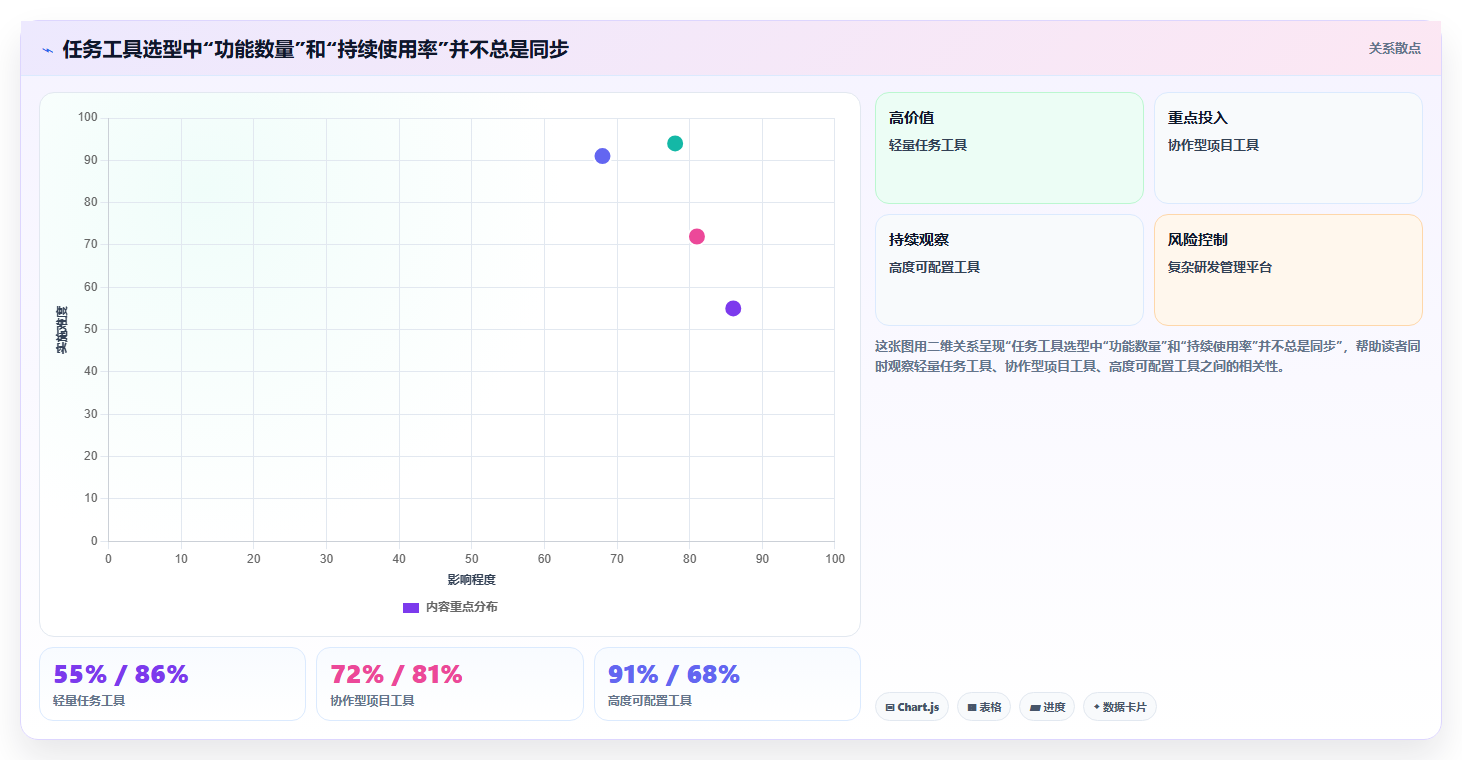Image resolution: width=1462 pixels, height=760 pixels.
Task: Toggle the 内容重点分布 legend item
Action: pyautogui.click(x=450, y=607)
